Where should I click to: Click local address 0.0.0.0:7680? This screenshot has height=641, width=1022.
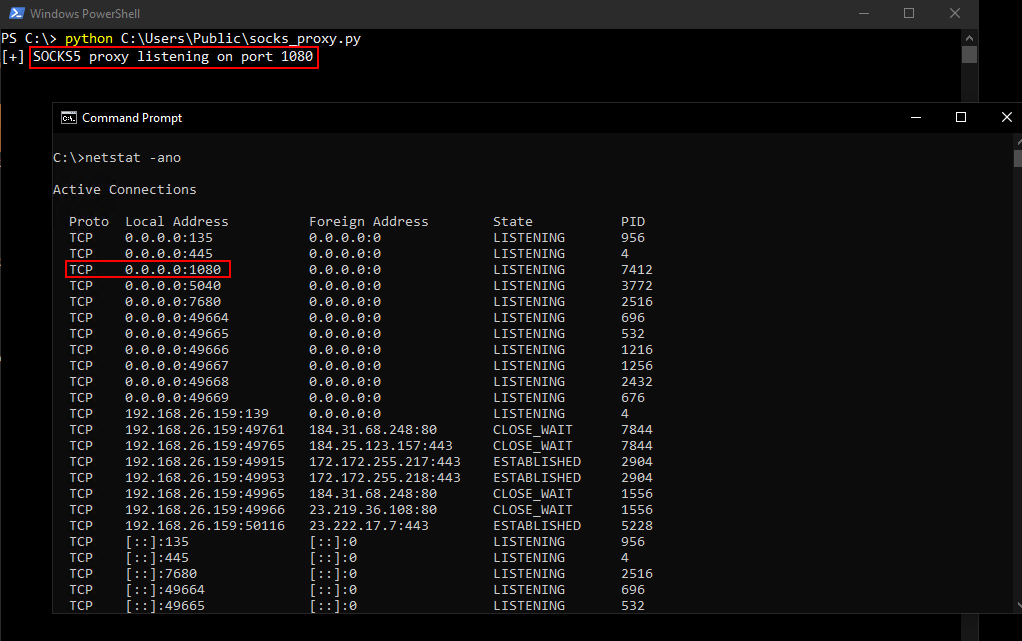click(173, 302)
